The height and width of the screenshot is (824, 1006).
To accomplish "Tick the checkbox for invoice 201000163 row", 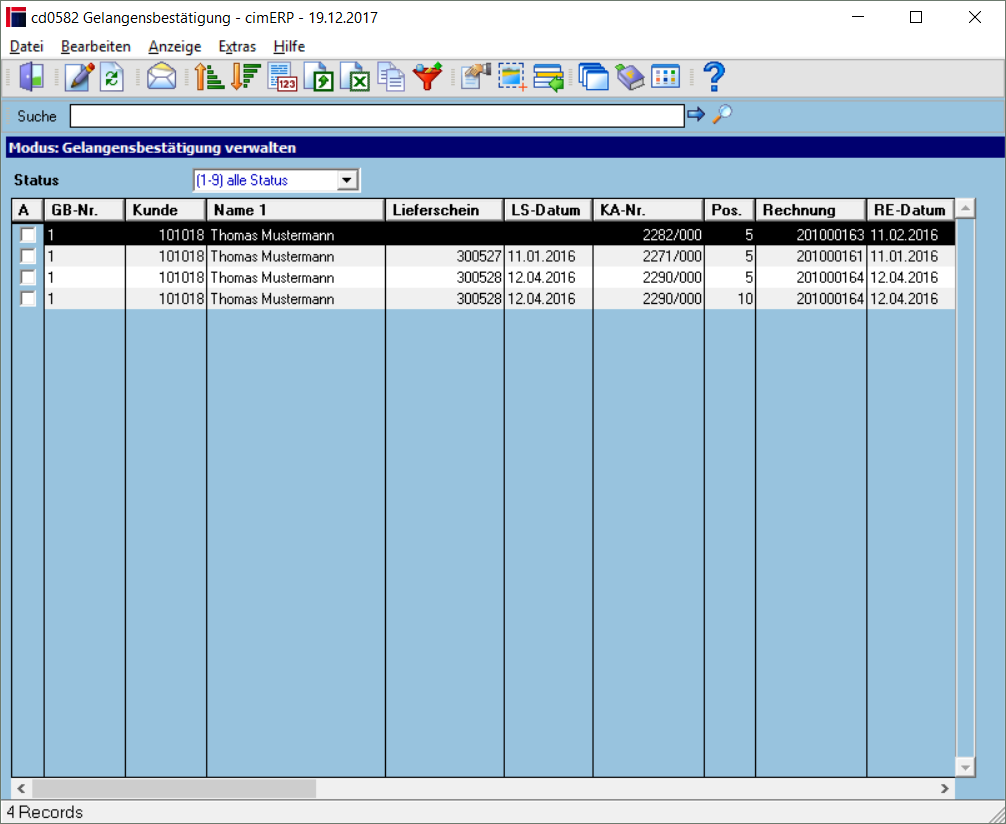I will click(x=28, y=235).
